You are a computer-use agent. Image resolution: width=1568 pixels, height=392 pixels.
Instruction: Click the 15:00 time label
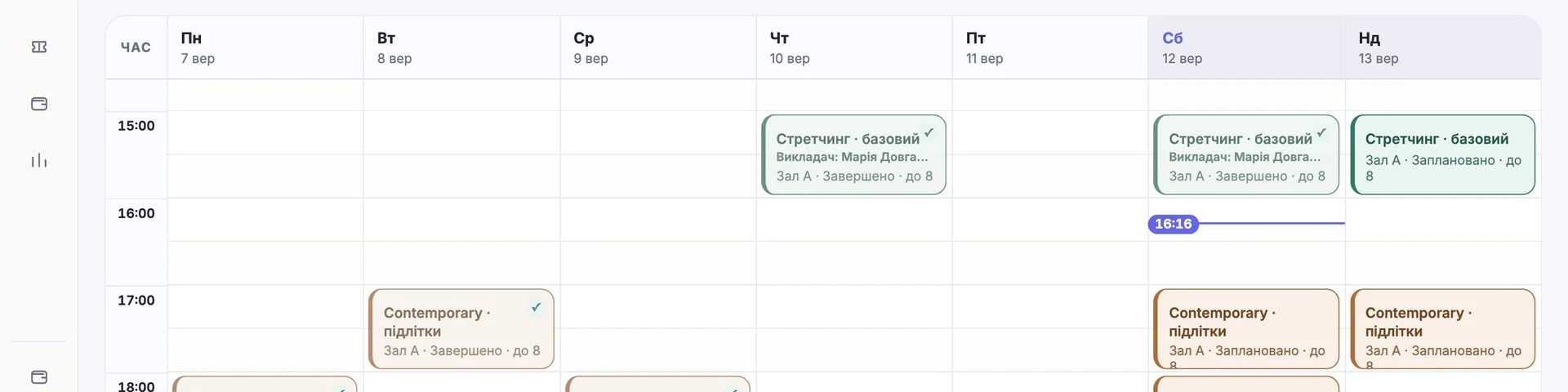click(136, 126)
